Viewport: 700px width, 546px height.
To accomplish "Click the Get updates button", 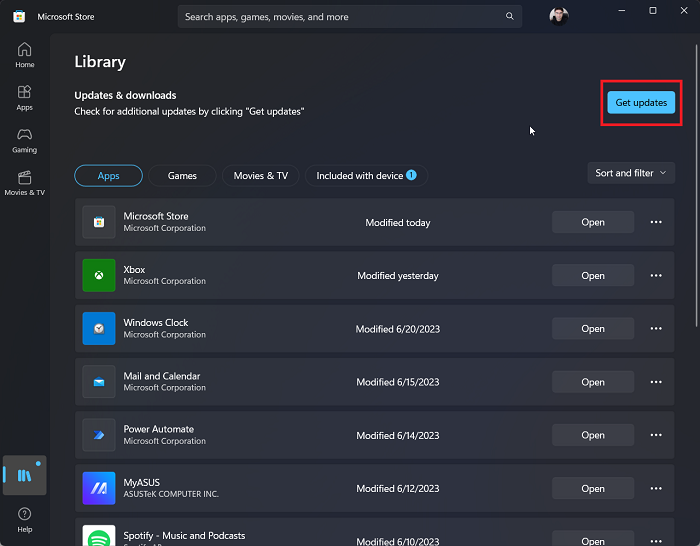I will click(641, 103).
